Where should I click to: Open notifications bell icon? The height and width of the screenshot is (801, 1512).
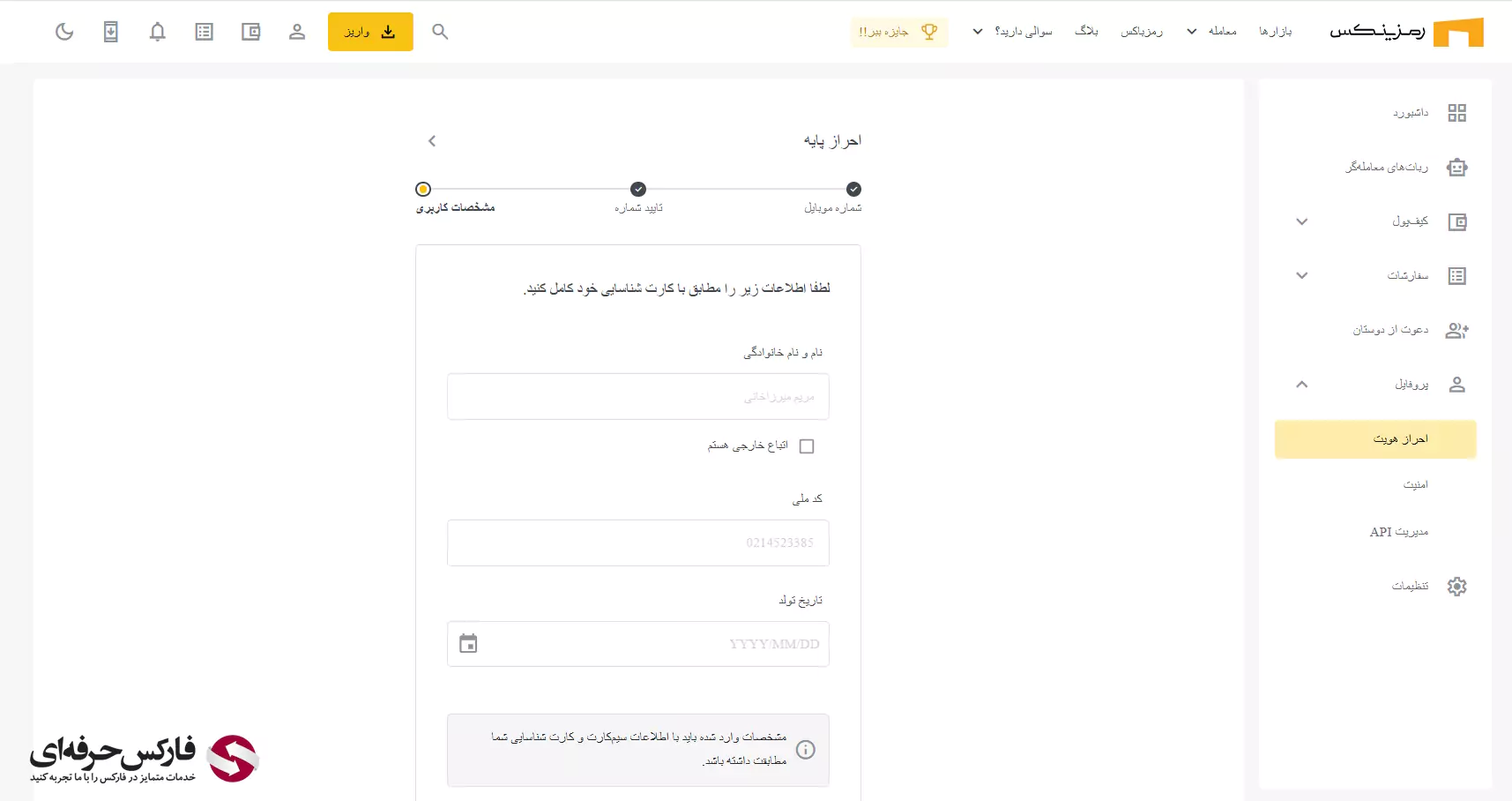pos(157,32)
